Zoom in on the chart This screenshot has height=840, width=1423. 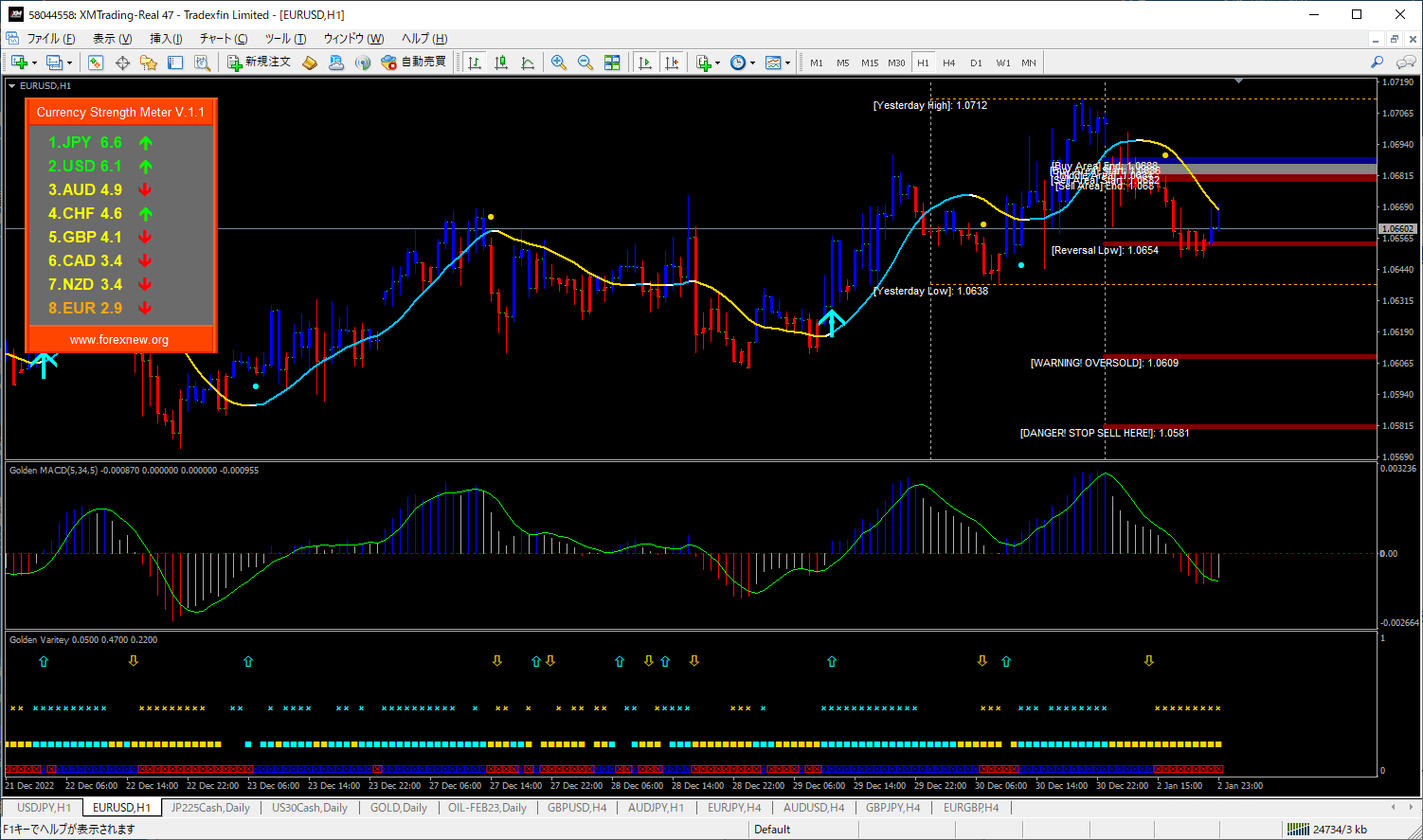click(x=559, y=63)
